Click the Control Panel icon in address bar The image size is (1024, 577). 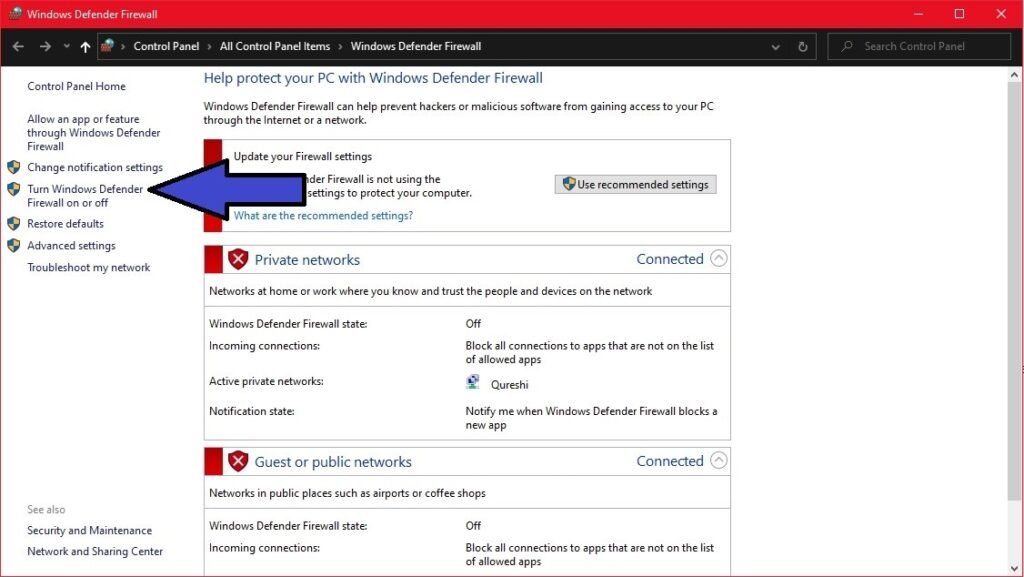tap(108, 46)
